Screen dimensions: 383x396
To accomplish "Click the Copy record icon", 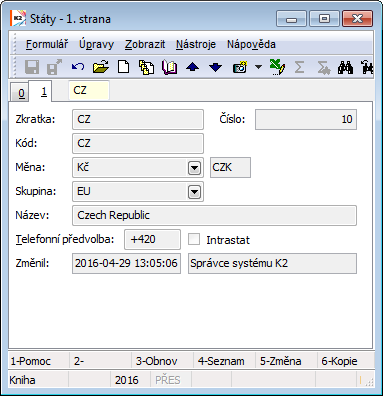I will (146, 67).
